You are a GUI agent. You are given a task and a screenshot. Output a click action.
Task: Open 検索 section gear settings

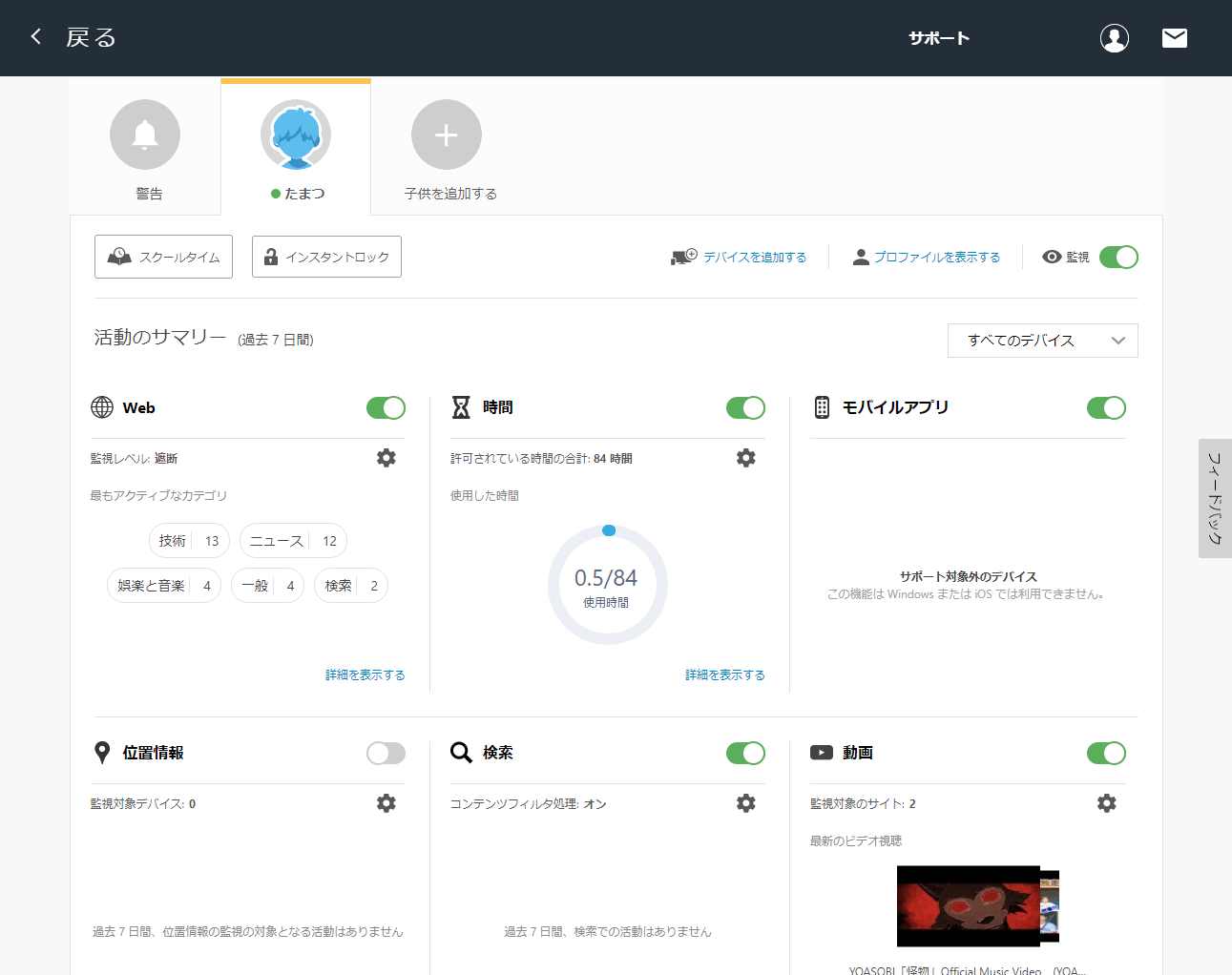click(x=746, y=803)
